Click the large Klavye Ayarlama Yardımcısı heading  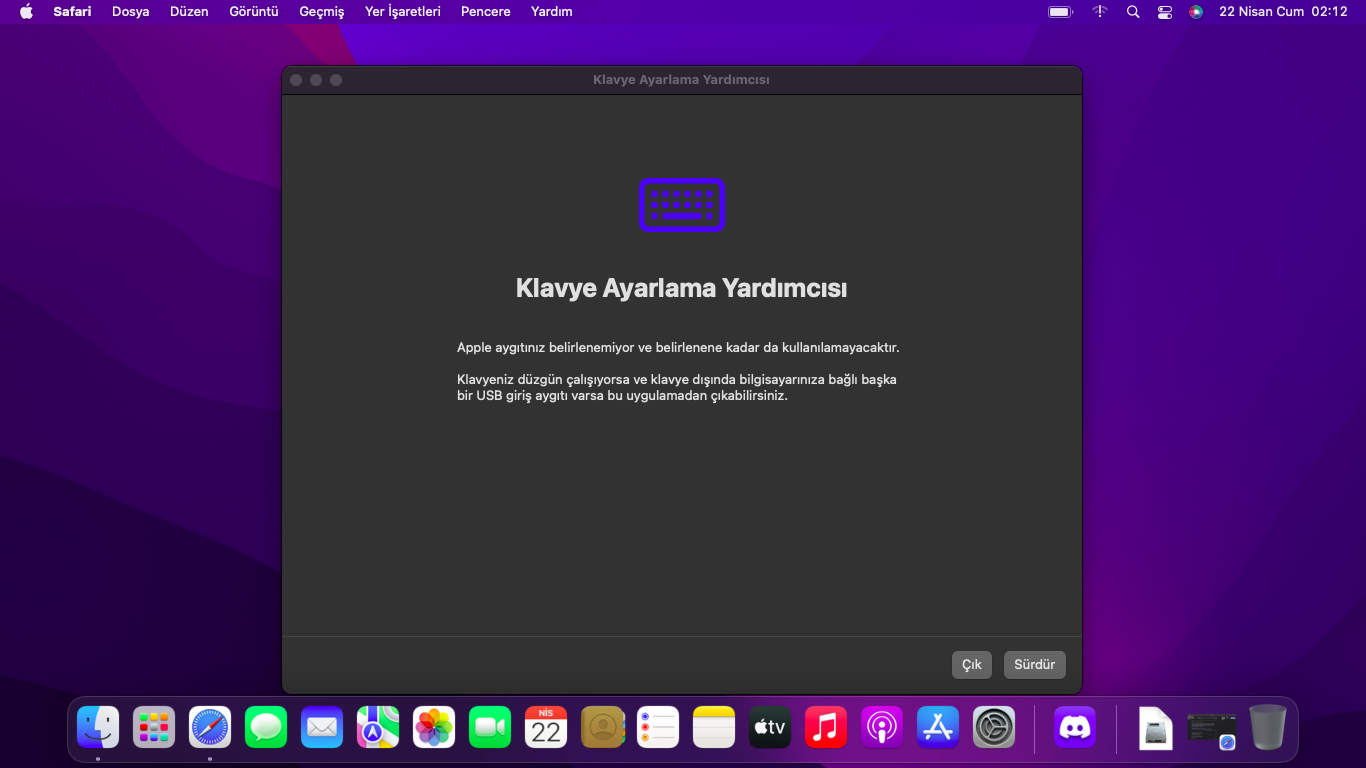point(681,288)
